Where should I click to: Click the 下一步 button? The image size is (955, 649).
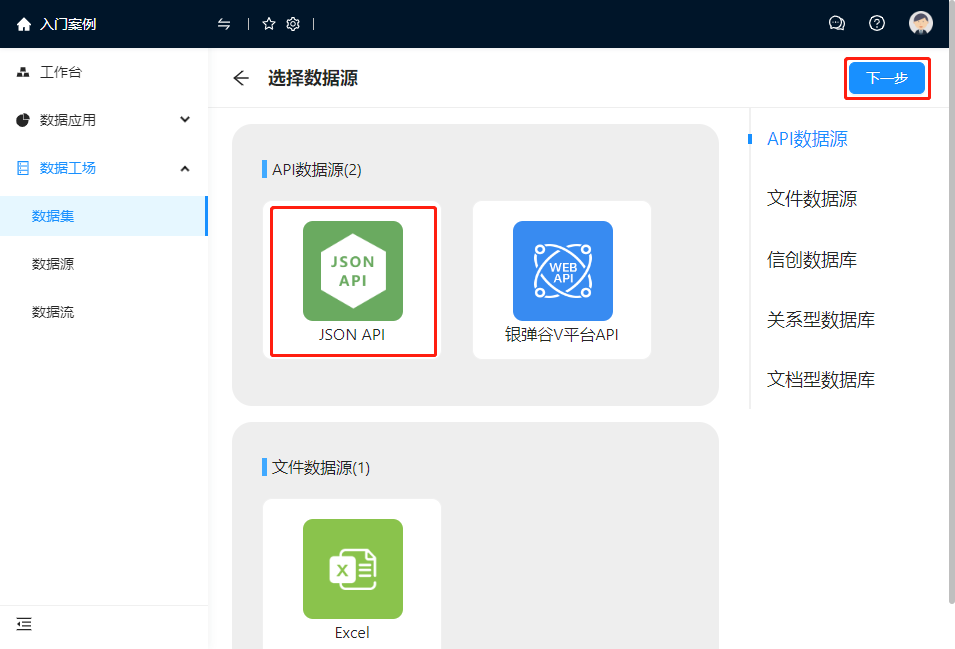point(887,78)
